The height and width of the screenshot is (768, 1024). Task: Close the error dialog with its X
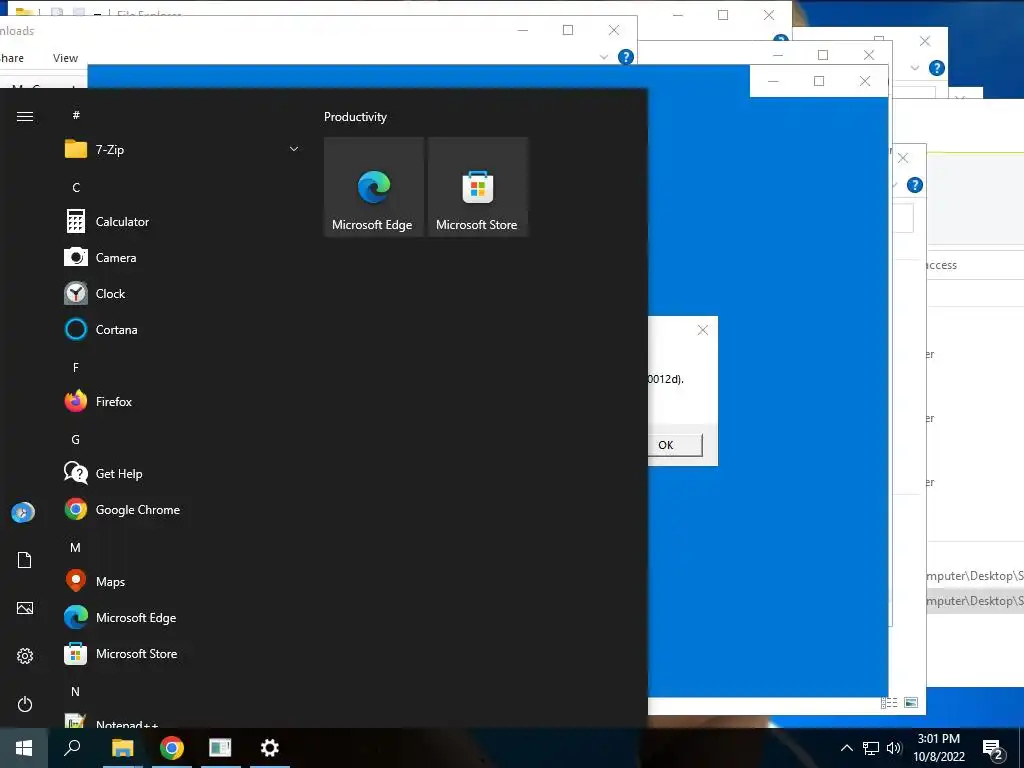(703, 330)
